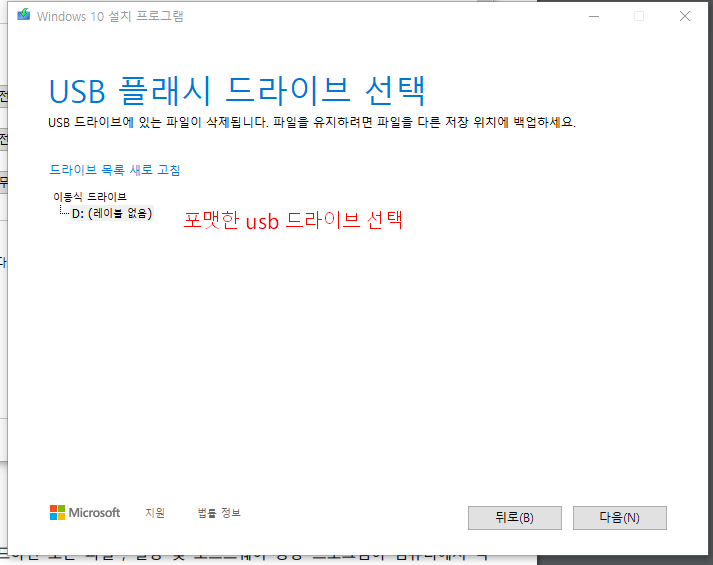The height and width of the screenshot is (565, 713).
Task: Click the USB 플래시 드라이브 선택 heading
Action: pos(237,91)
